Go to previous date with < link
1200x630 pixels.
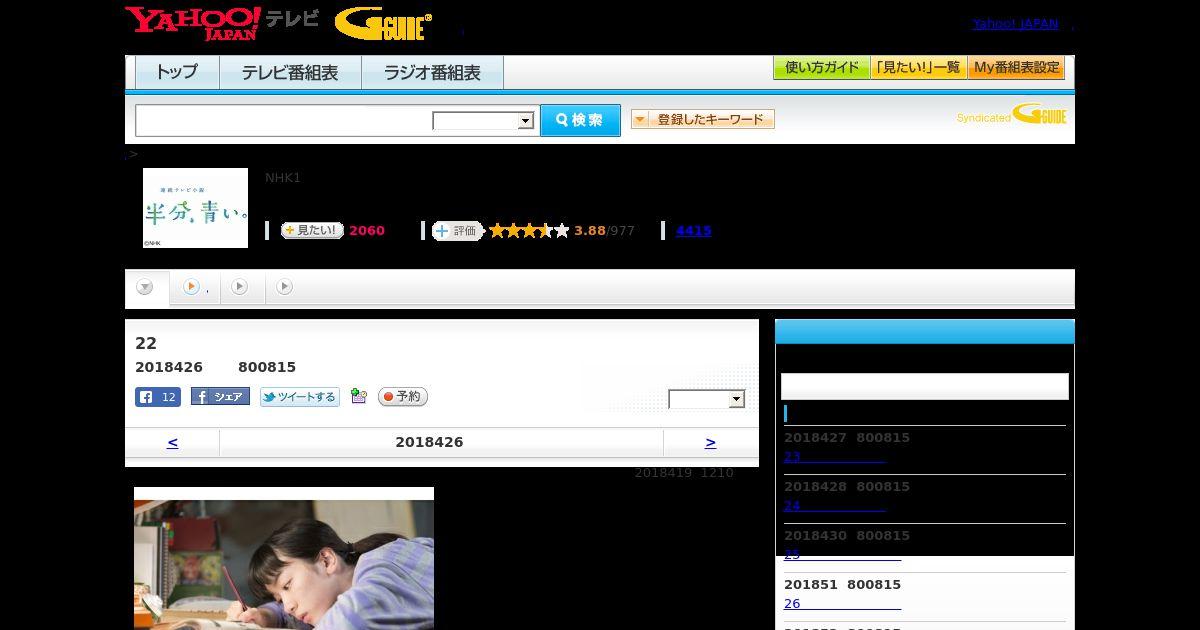172,442
